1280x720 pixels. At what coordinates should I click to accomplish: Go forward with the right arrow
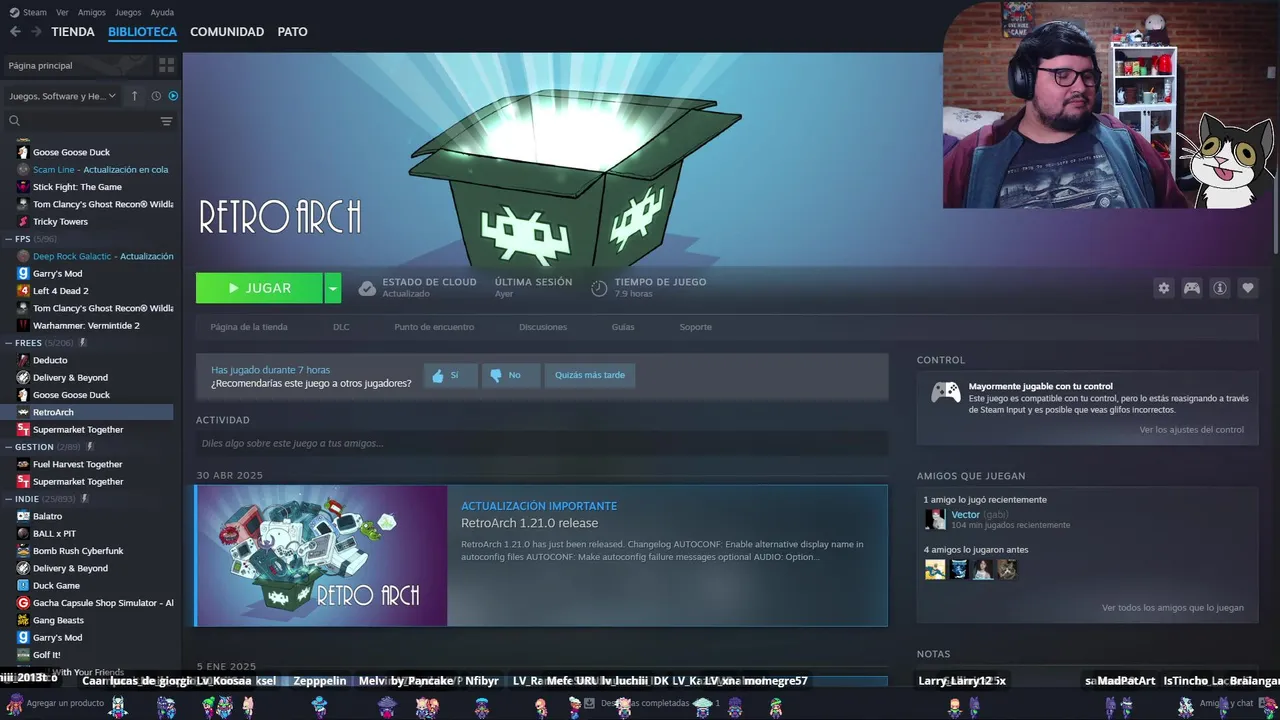click(x=36, y=32)
